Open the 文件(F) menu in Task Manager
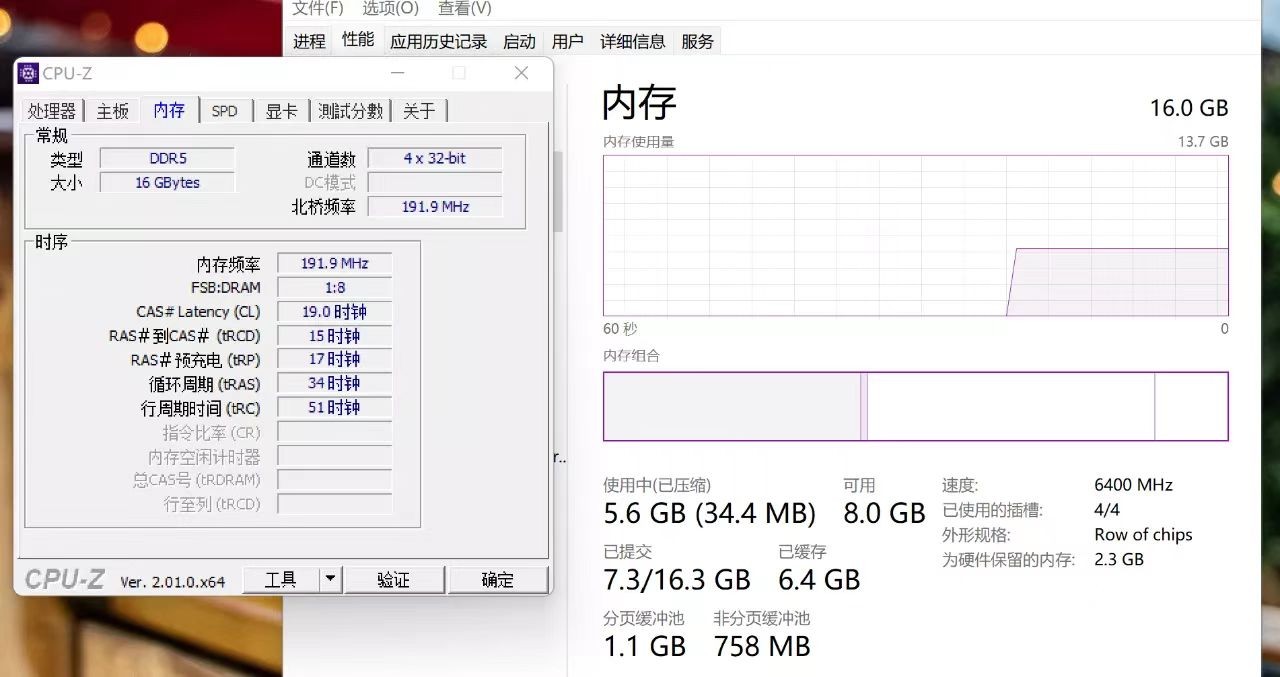 pos(318,9)
